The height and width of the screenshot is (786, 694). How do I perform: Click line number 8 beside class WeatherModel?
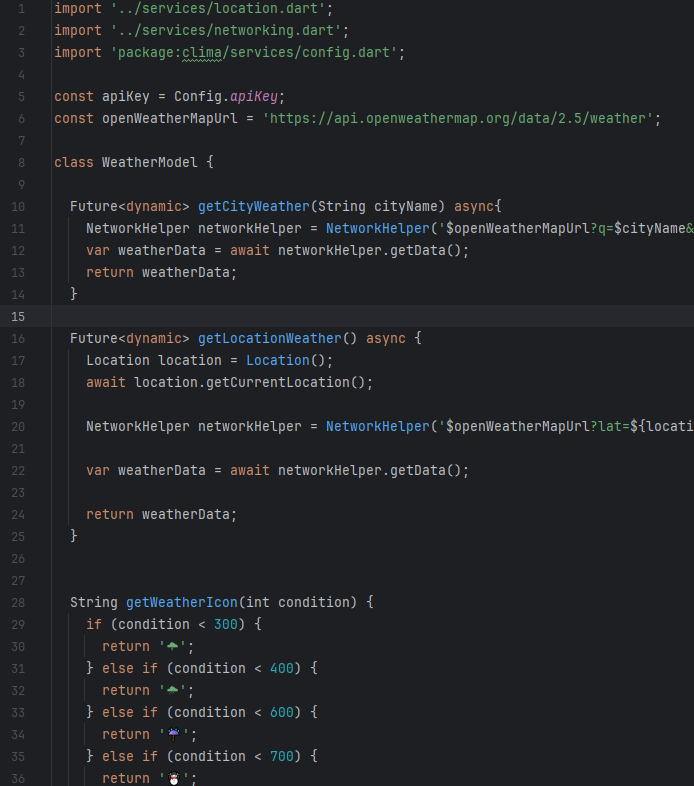click(x=21, y=163)
